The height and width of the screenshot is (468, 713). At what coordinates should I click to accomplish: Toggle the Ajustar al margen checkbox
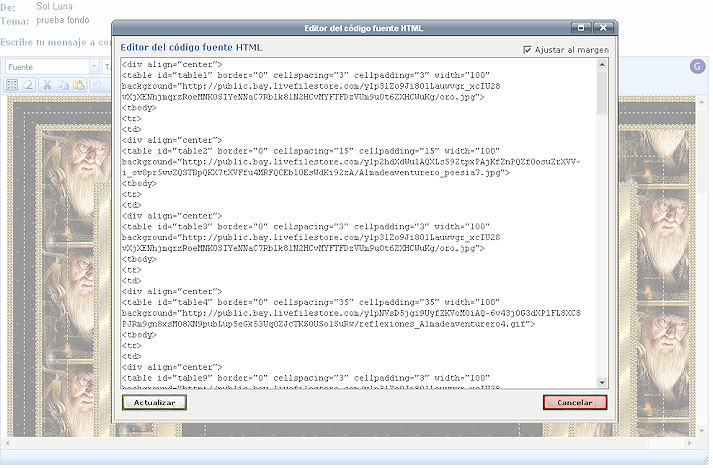click(527, 50)
